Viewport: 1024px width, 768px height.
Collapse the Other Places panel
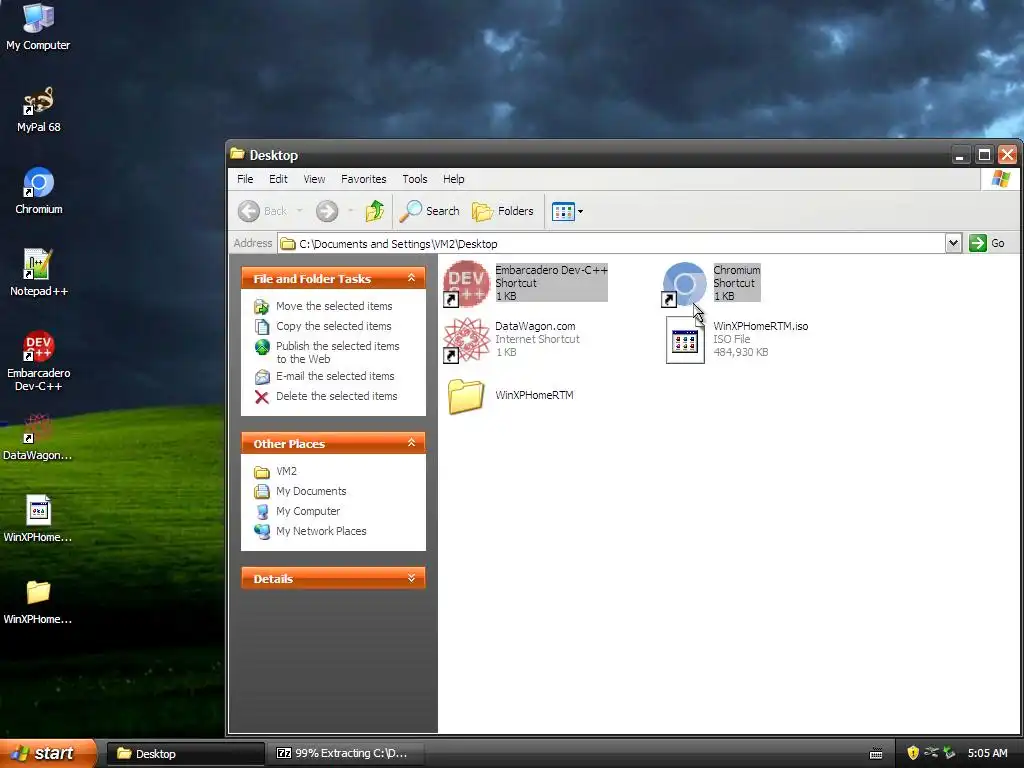(x=411, y=443)
